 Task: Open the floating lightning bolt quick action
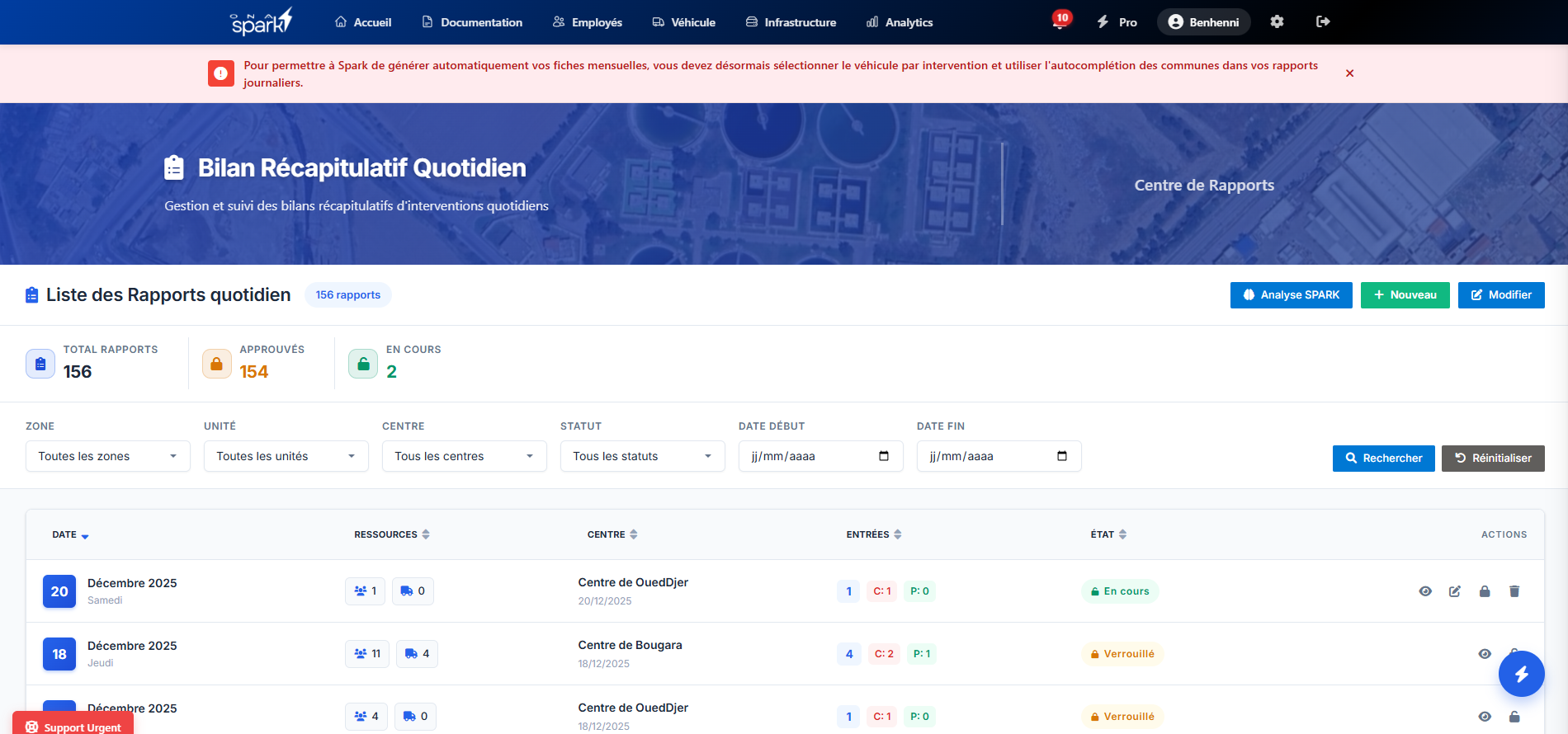(1521, 674)
